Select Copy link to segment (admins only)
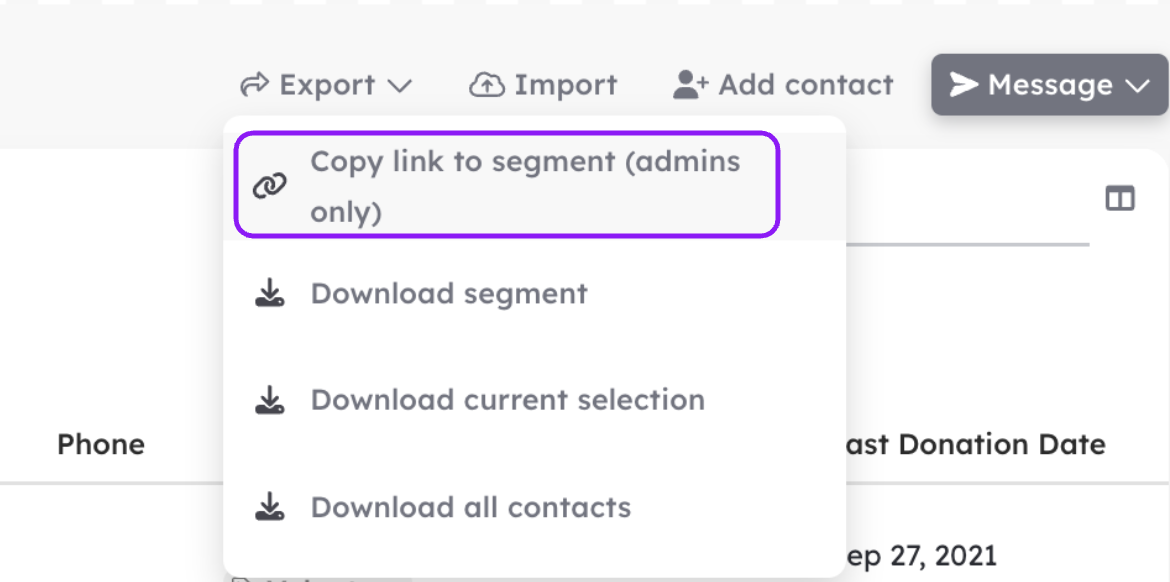This screenshot has height=582, width=1170. (507, 185)
